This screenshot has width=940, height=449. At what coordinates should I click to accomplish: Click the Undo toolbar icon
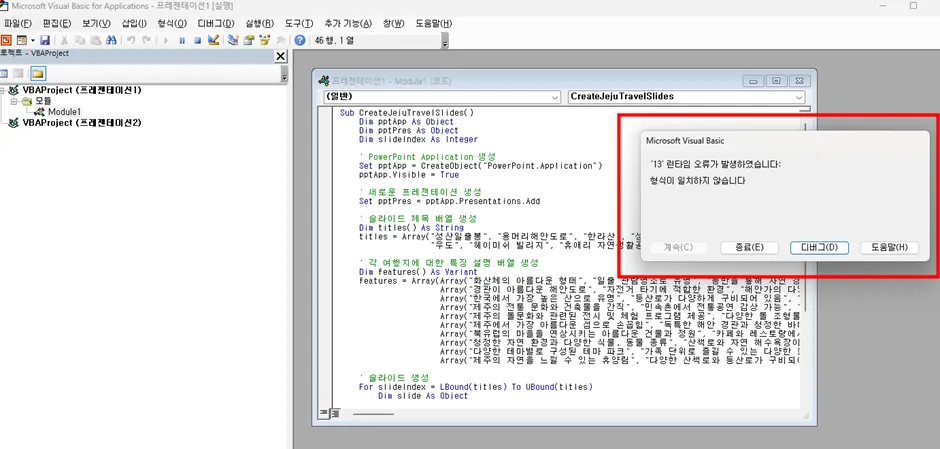point(131,40)
